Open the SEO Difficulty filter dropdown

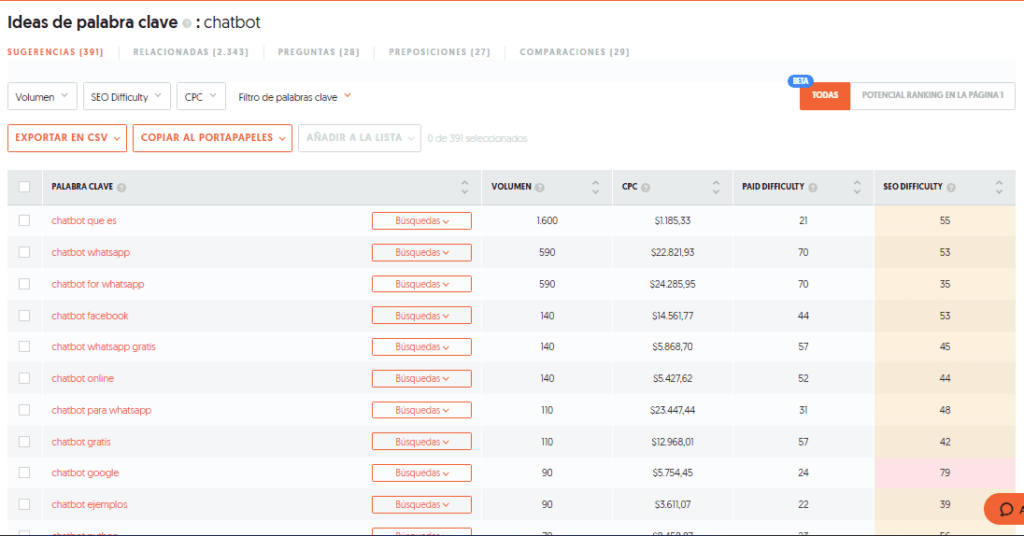(127, 97)
